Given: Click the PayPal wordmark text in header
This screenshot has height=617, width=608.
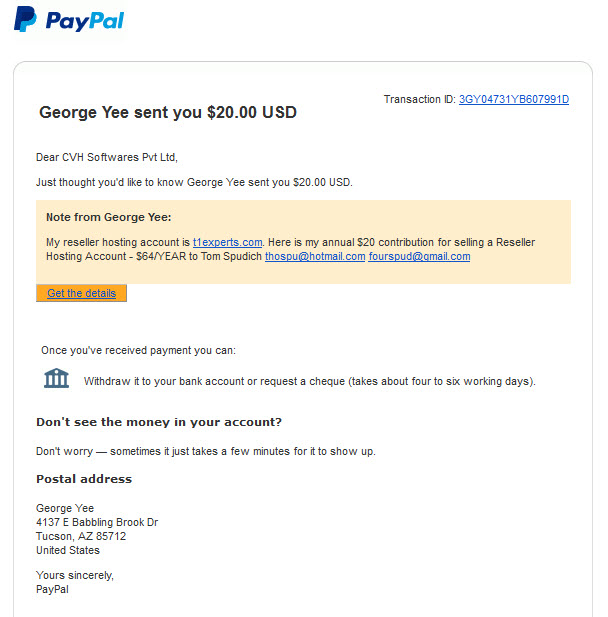Looking at the screenshot, I should [x=85, y=21].
